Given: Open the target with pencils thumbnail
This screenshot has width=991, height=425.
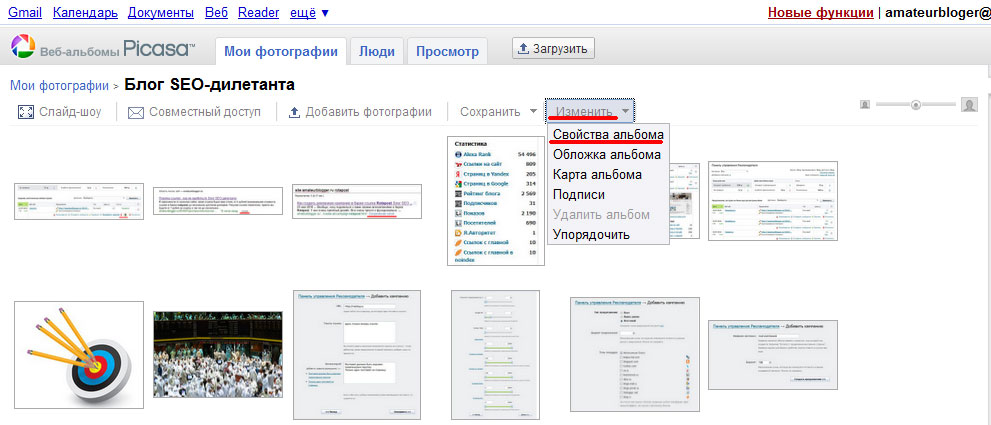Looking at the screenshot, I should [77, 354].
